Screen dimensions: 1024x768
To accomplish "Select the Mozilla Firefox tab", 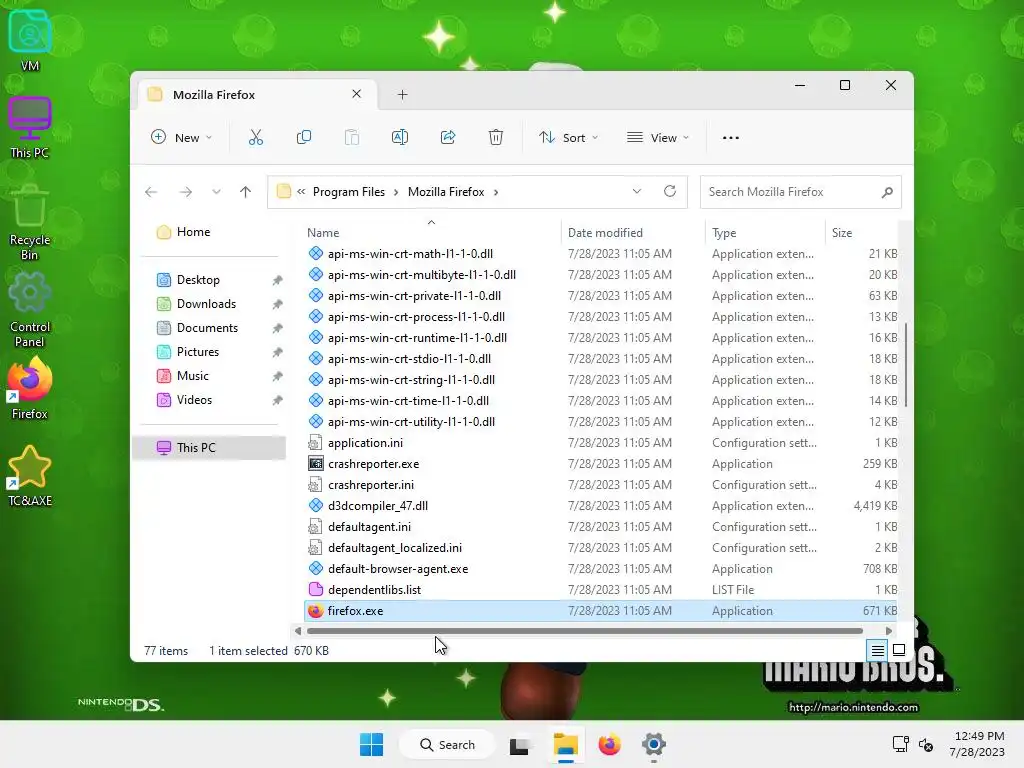I will pos(255,95).
